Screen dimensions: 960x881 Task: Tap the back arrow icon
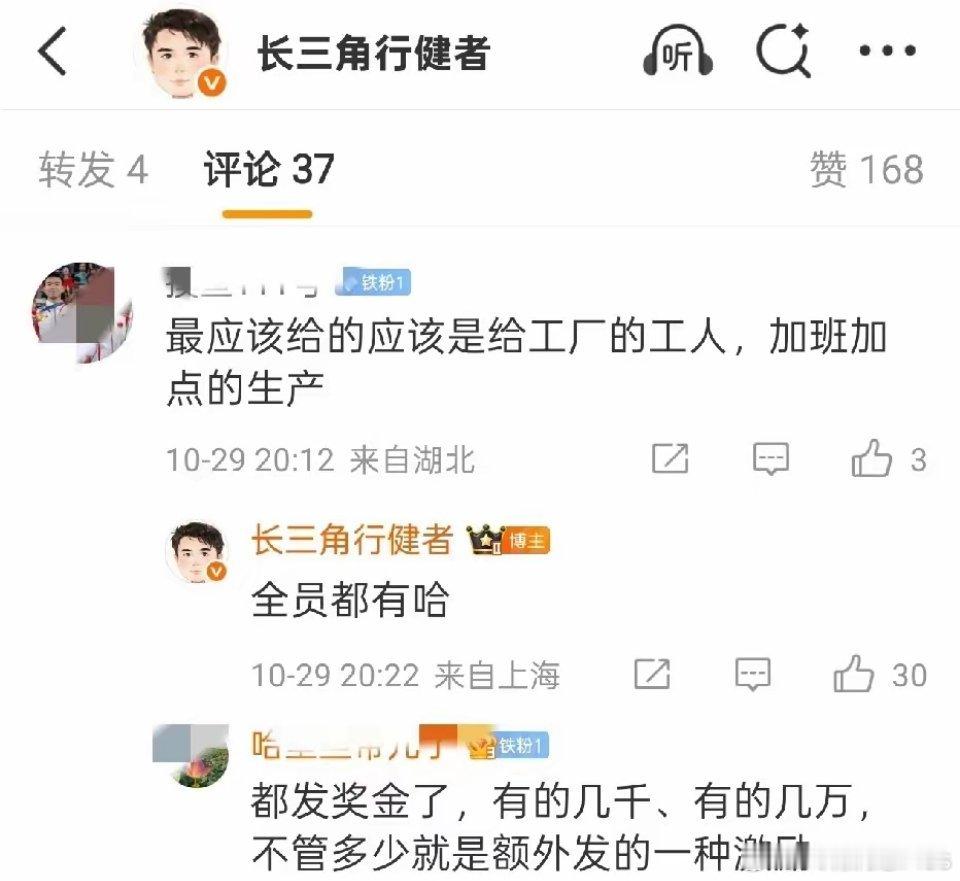[x=52, y=52]
